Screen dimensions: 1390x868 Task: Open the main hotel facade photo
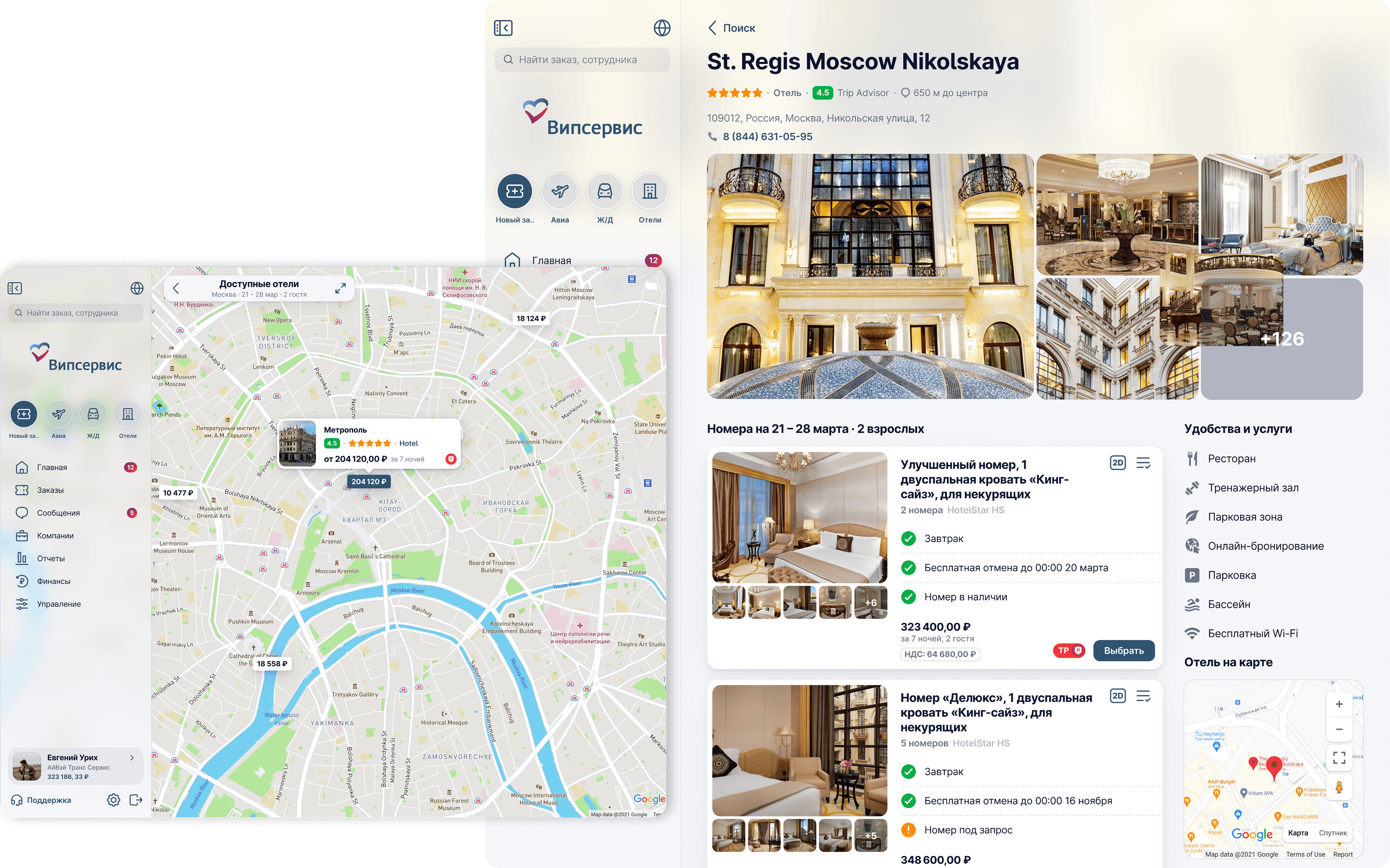(869, 276)
